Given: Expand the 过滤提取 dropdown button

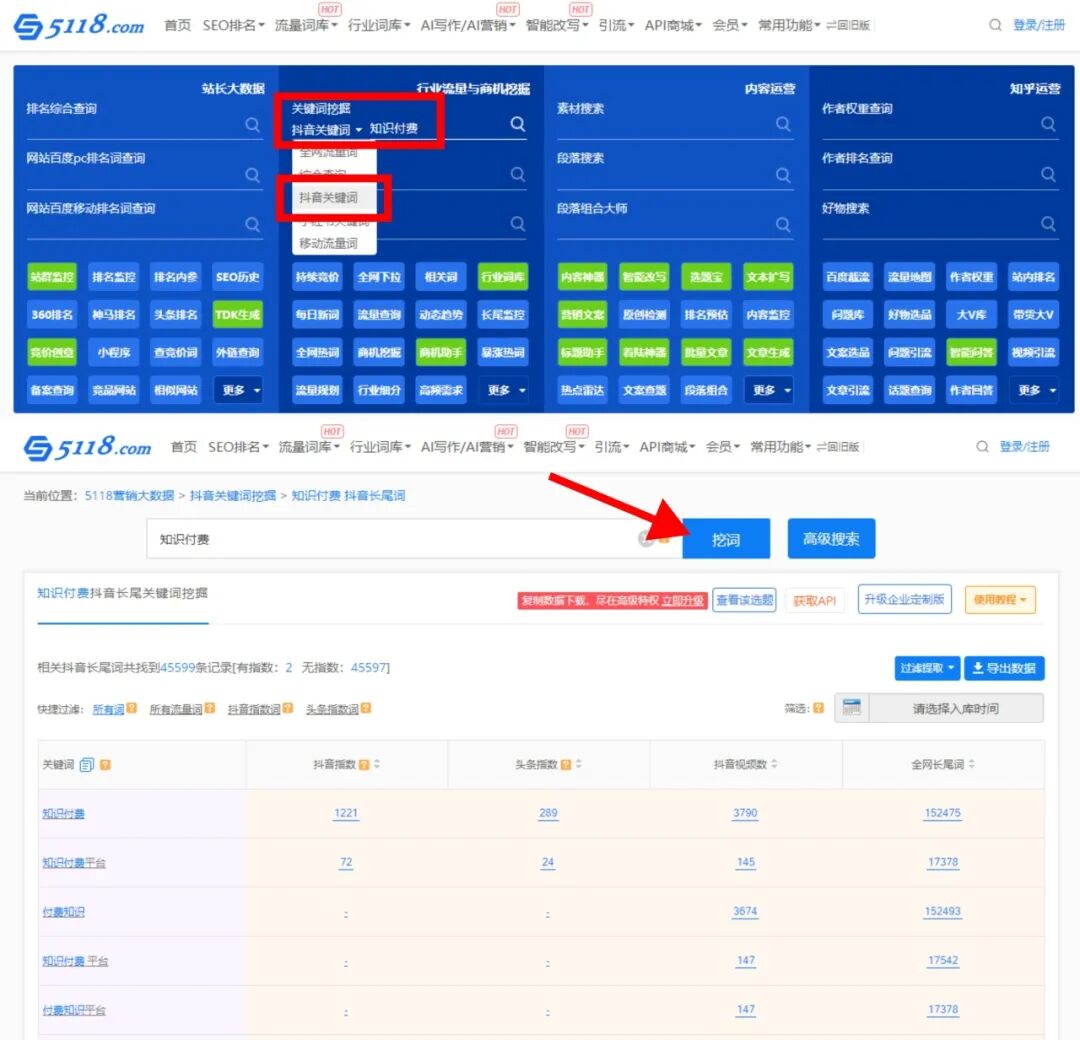Looking at the screenshot, I should coord(926,668).
